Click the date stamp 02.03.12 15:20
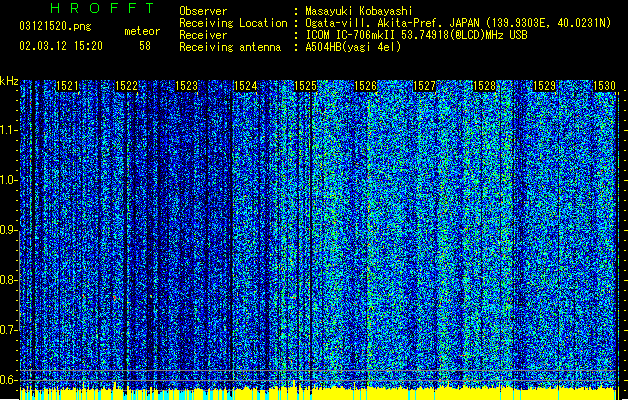Screen dimensions: 629x400 point(61,46)
